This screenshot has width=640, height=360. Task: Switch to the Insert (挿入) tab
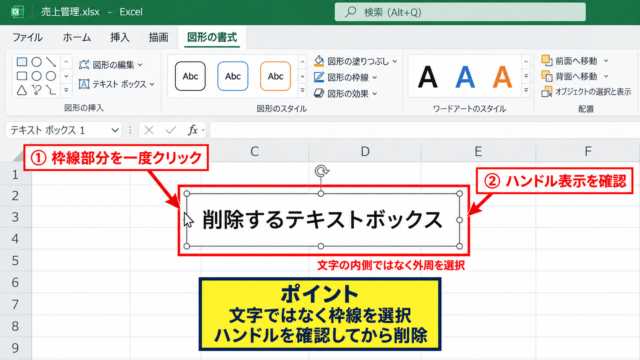click(120, 38)
